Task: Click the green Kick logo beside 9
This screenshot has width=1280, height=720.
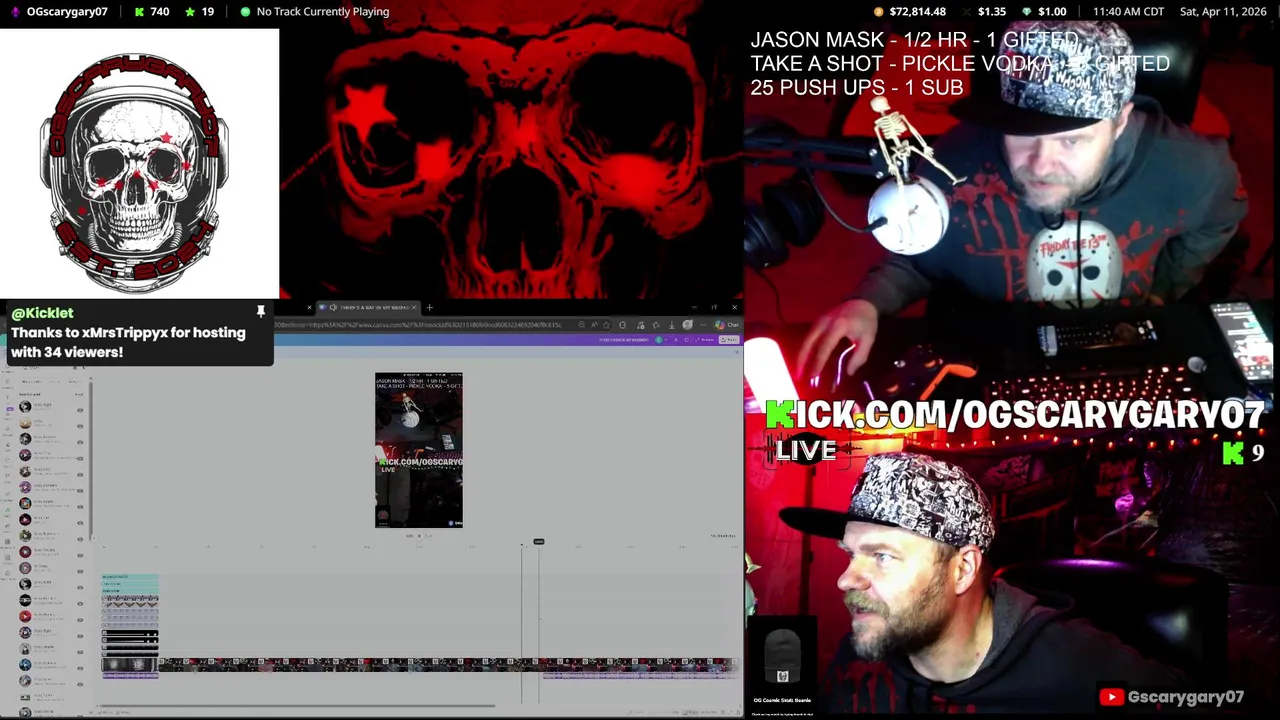Action: tap(1233, 453)
